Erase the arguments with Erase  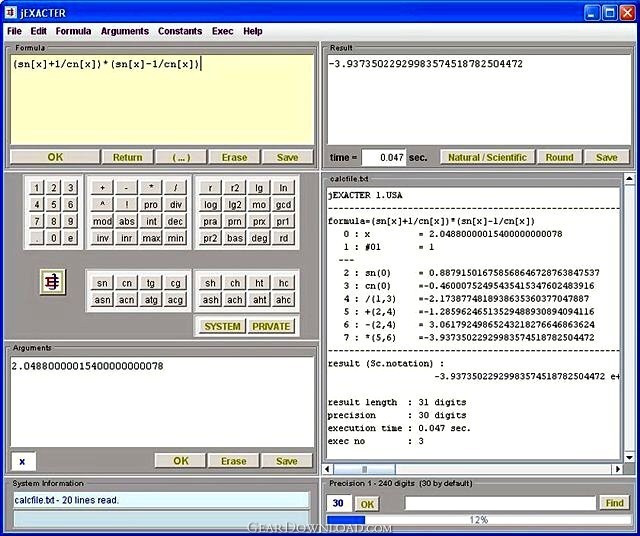[234, 461]
